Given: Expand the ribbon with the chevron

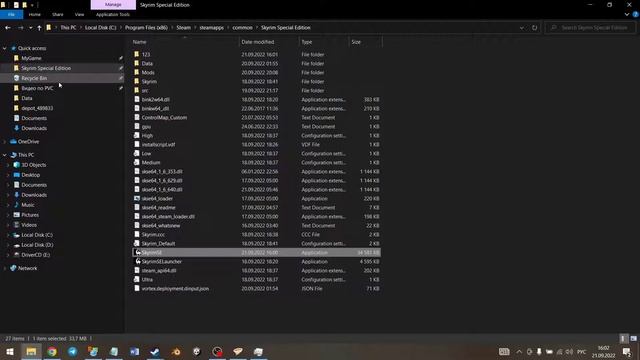Looking at the screenshot, I should [627, 14].
